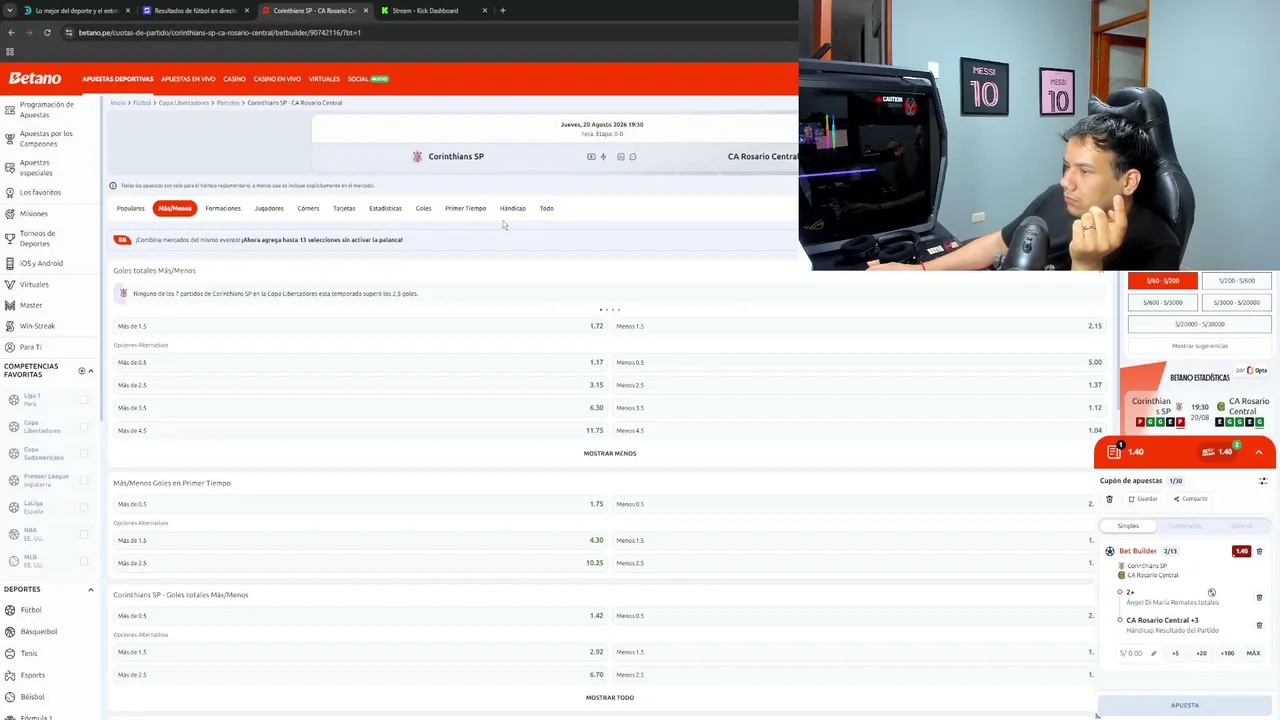Image resolution: width=1280 pixels, height=720 pixels.
Task: Click the Betano logo
Action: [x=35, y=78]
